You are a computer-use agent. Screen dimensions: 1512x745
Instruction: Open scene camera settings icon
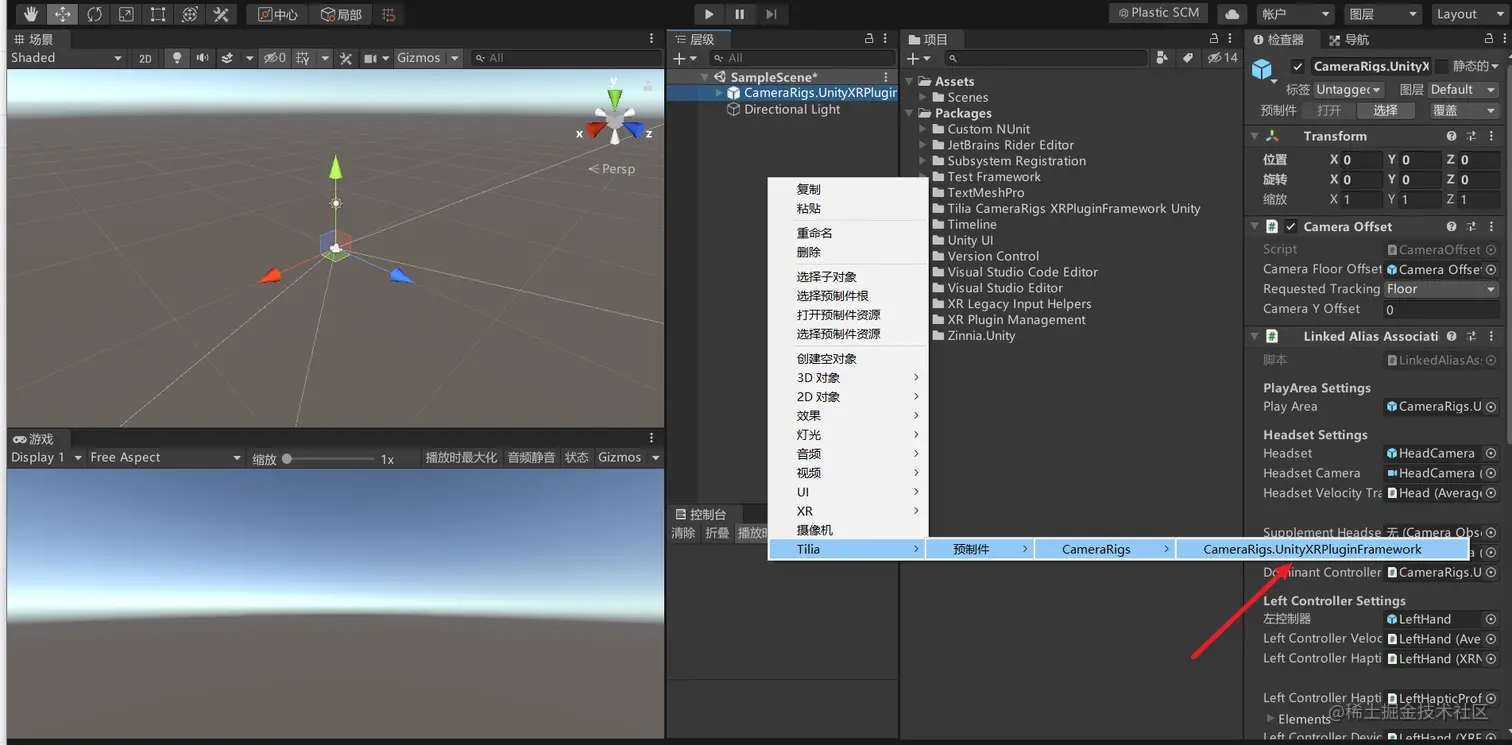coord(370,58)
